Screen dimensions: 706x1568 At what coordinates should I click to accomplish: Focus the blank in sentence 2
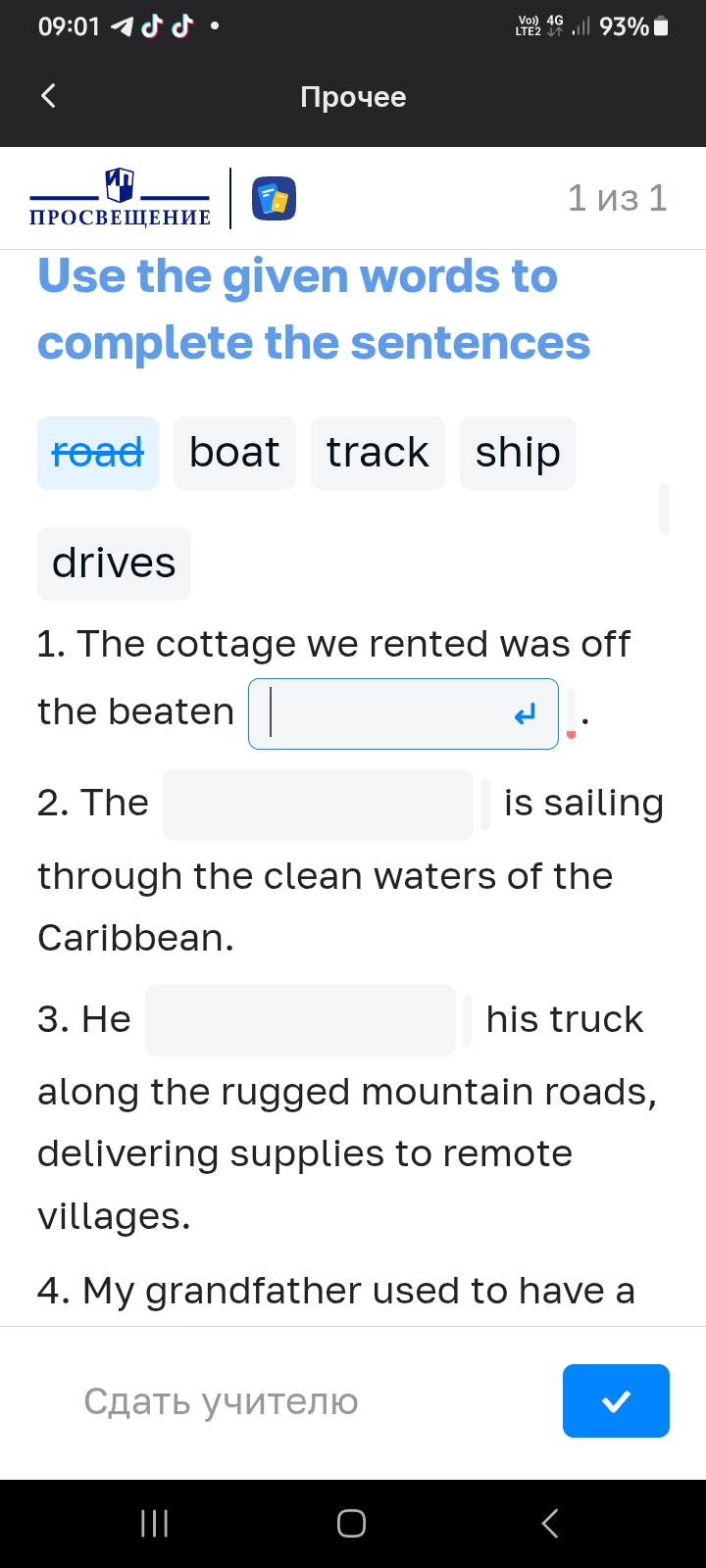(x=319, y=805)
